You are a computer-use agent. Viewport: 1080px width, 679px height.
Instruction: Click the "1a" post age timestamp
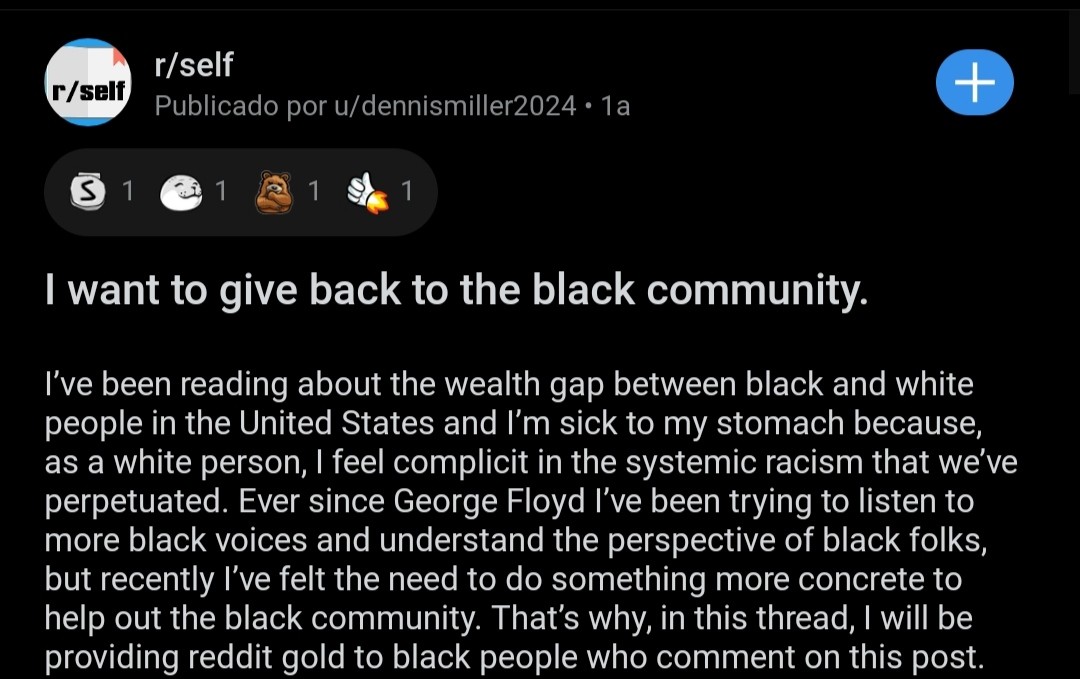point(615,105)
